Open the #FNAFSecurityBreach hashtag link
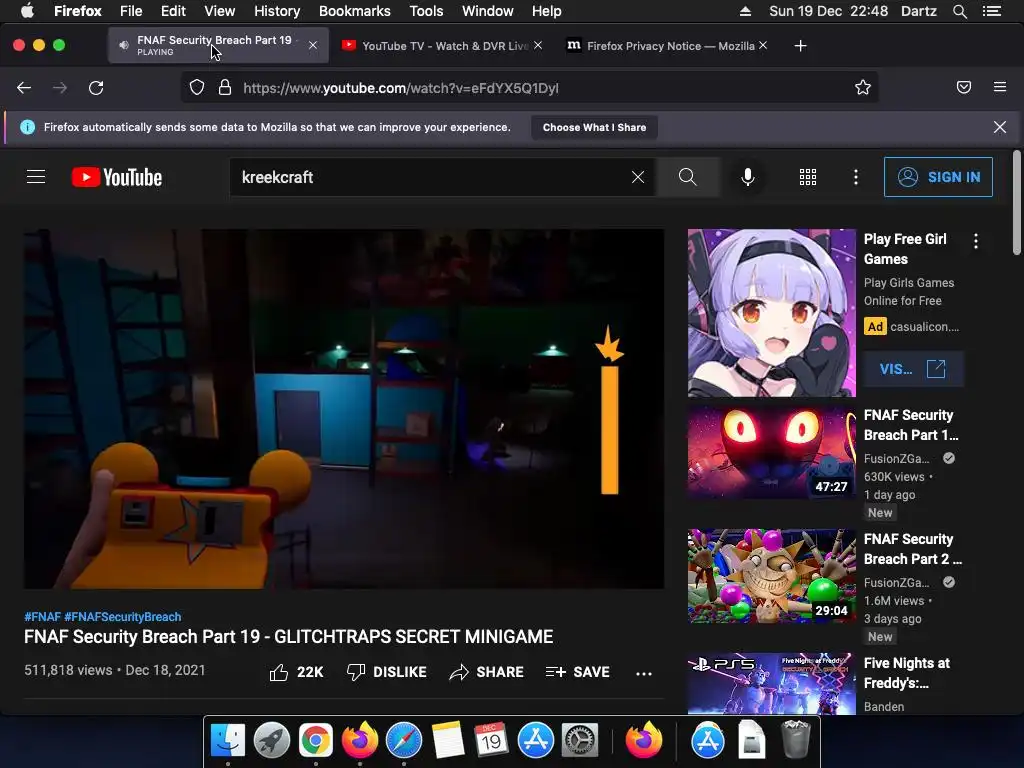This screenshot has height=768, width=1024. [123, 616]
